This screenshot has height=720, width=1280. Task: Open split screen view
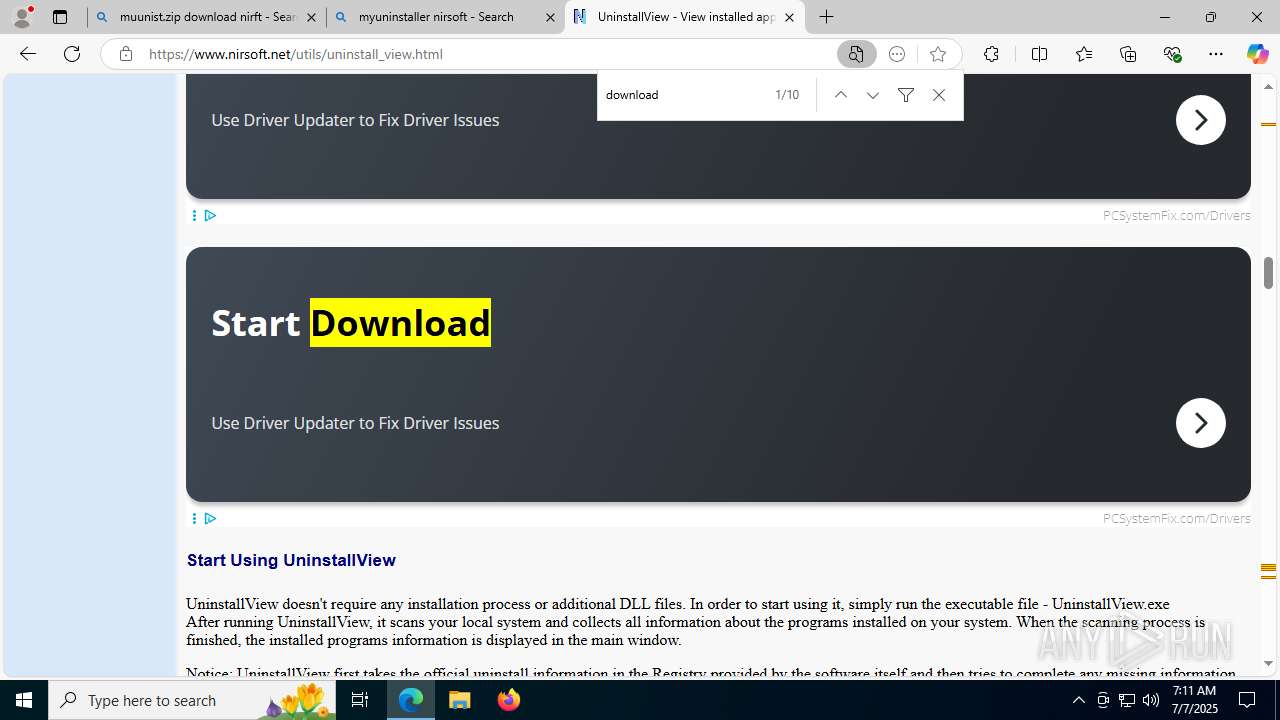point(1039,54)
